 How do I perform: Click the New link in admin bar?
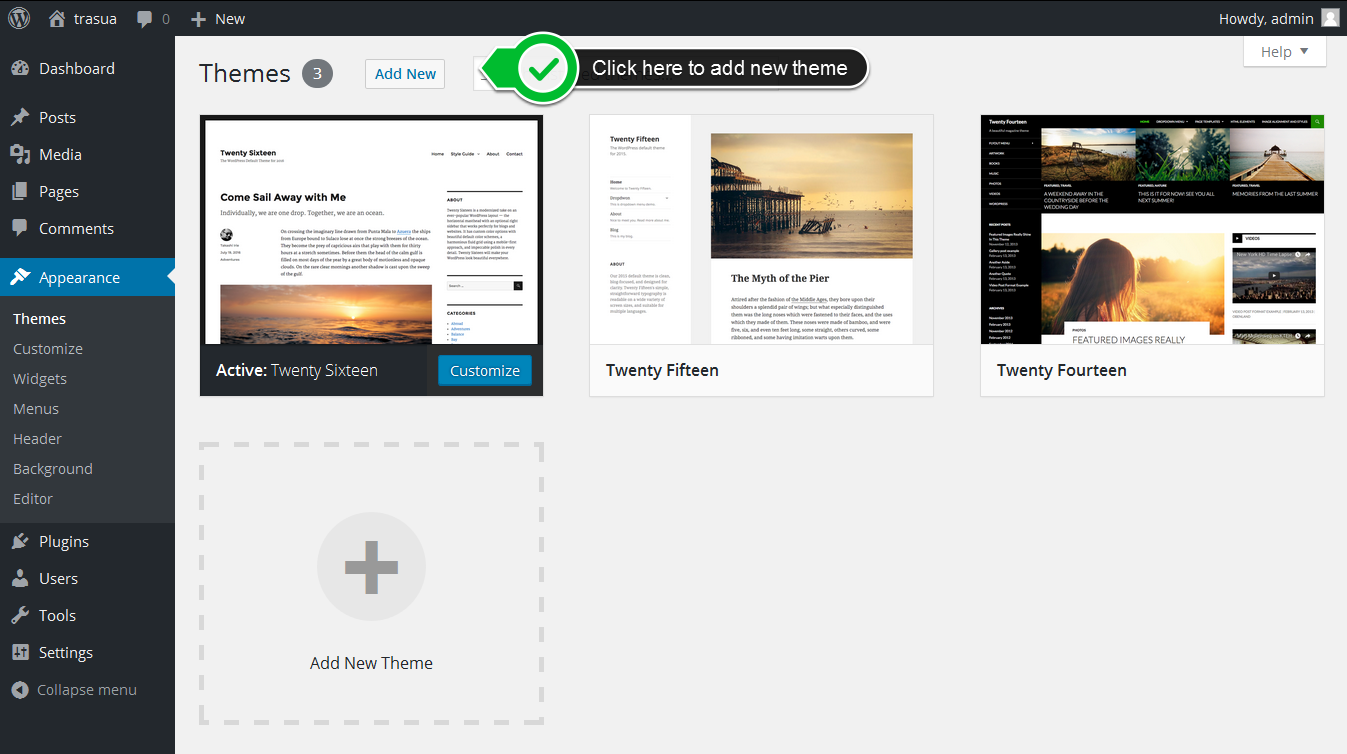[x=230, y=19]
